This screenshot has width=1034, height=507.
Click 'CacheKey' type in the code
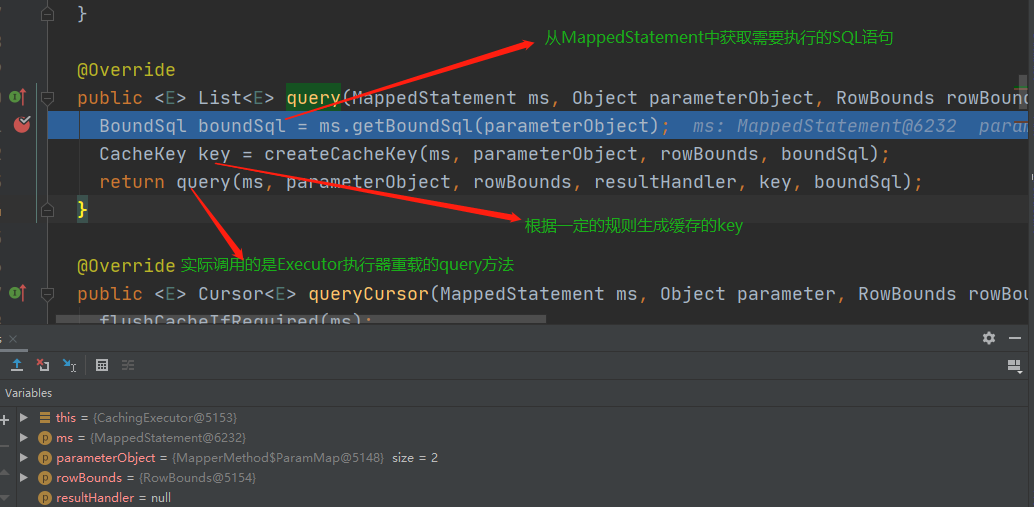click(143, 154)
